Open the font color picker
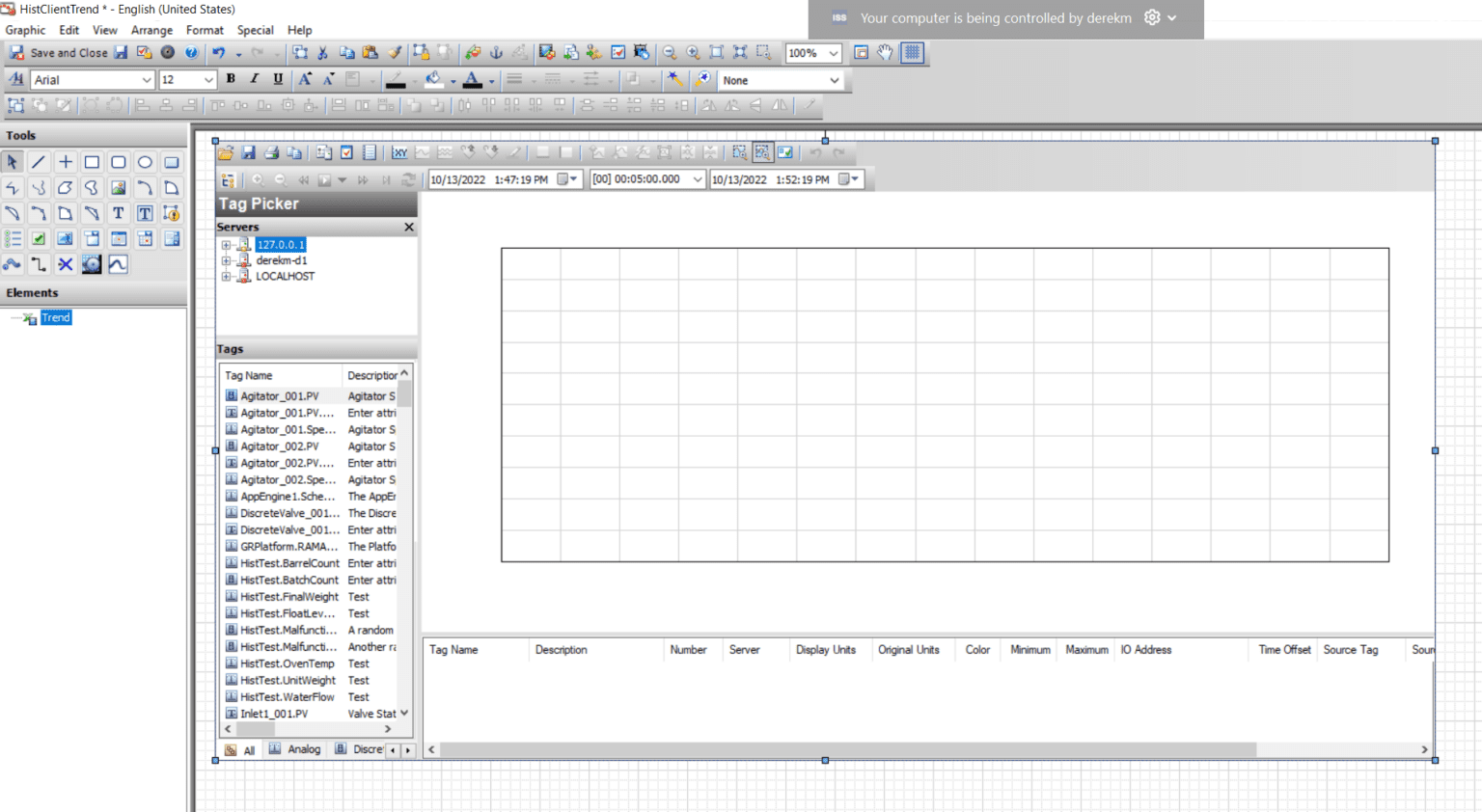Viewport: 1482px width, 812px height. pos(492,80)
